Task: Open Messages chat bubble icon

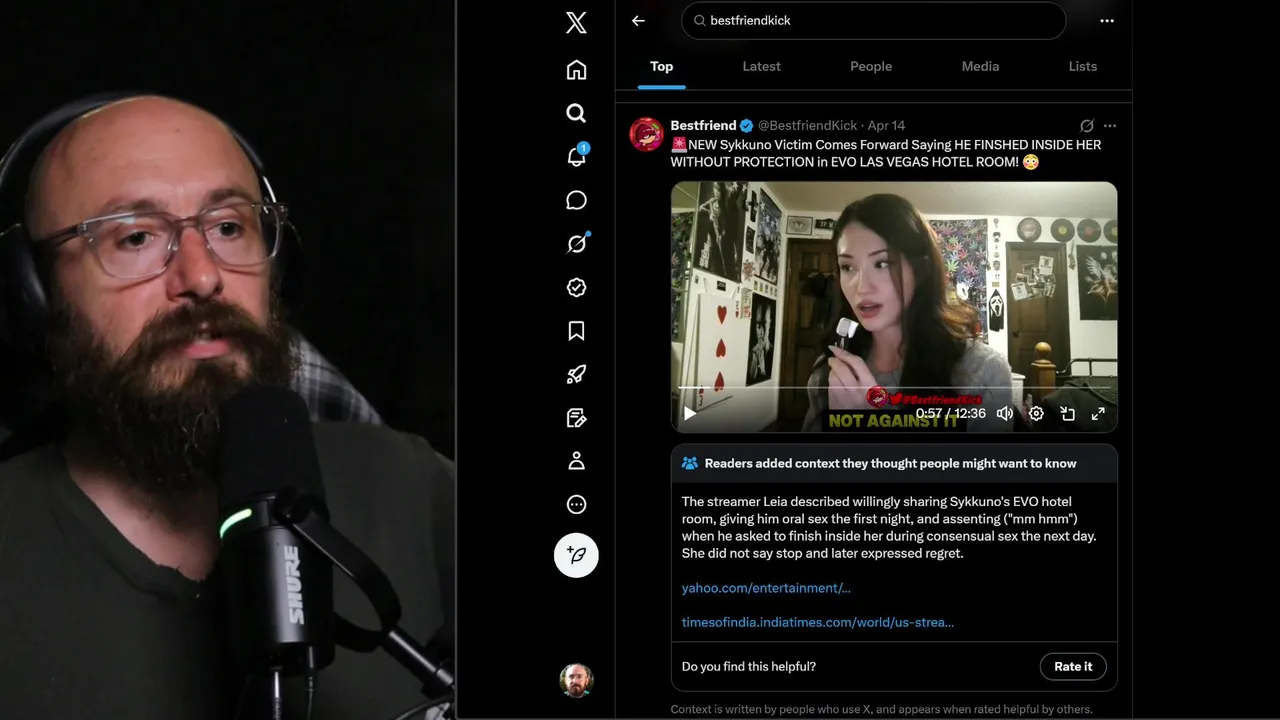Action: (576, 200)
